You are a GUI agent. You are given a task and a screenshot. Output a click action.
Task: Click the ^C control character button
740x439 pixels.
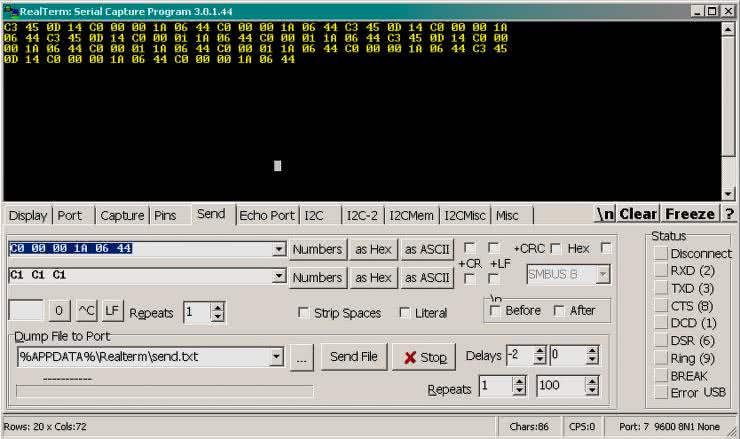87,312
